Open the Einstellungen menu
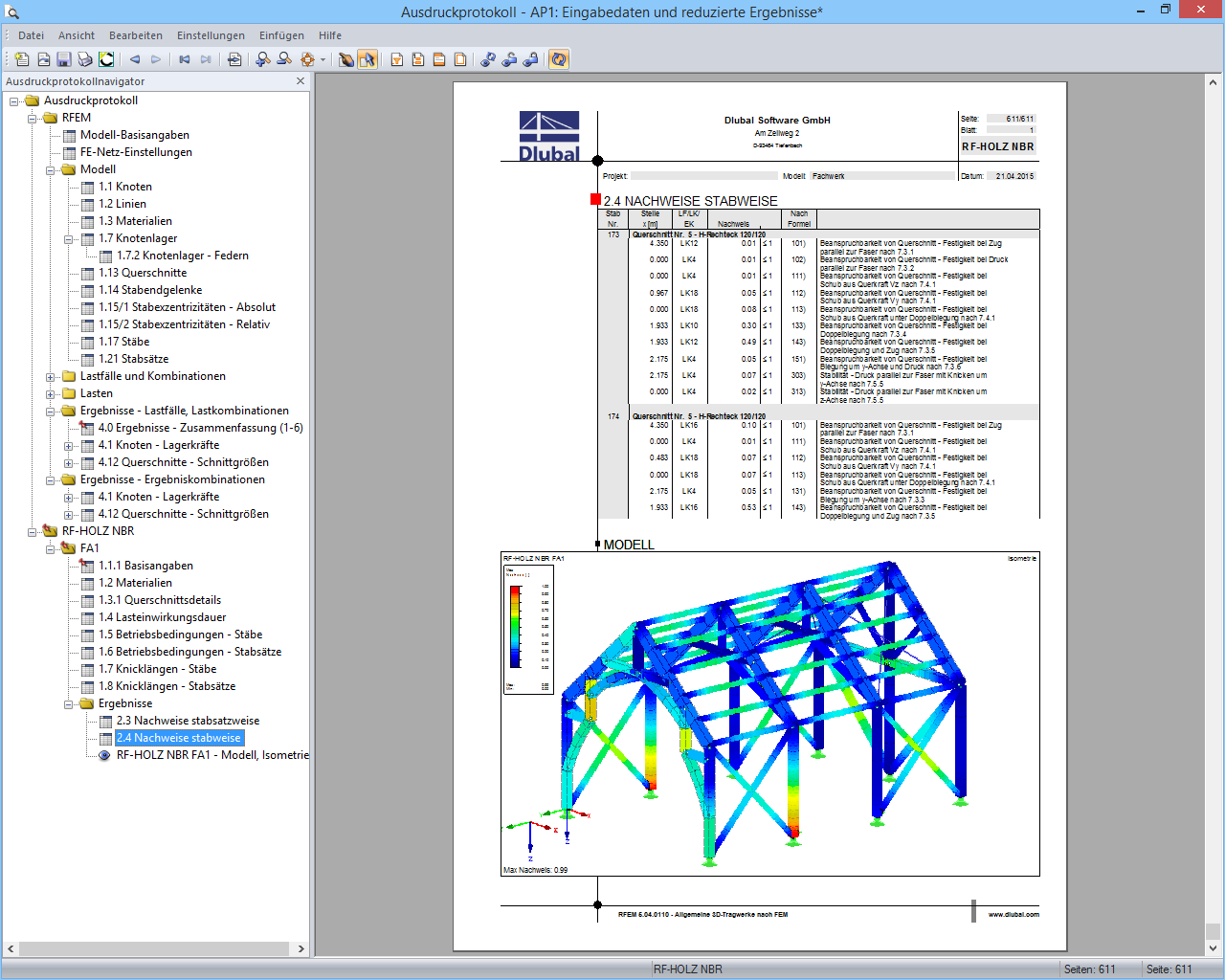The image size is (1225, 980). tap(211, 35)
